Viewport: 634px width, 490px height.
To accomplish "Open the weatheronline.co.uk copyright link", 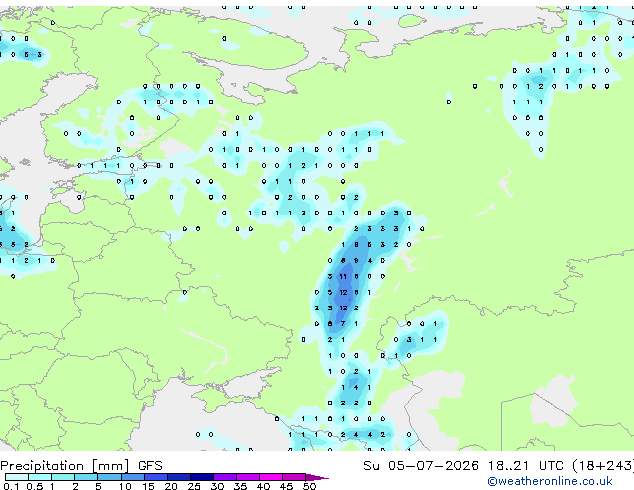I will pyautogui.click(x=550, y=481).
